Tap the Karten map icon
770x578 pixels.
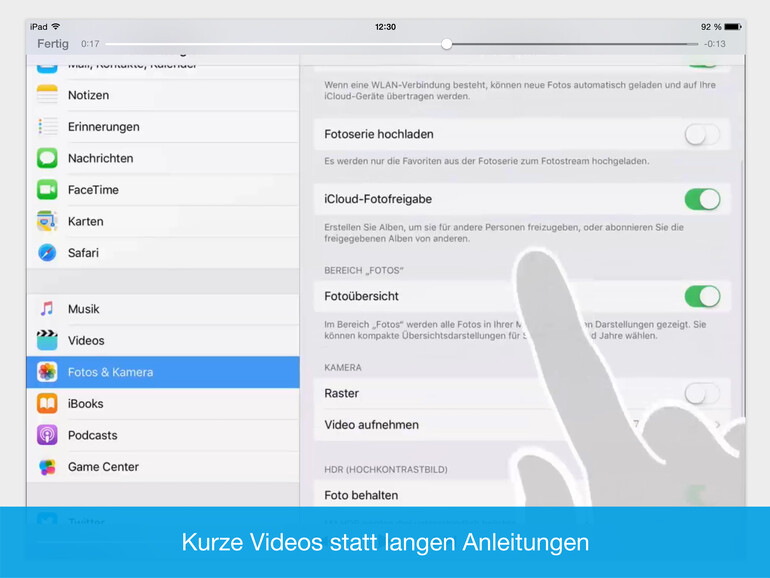[x=47, y=221]
